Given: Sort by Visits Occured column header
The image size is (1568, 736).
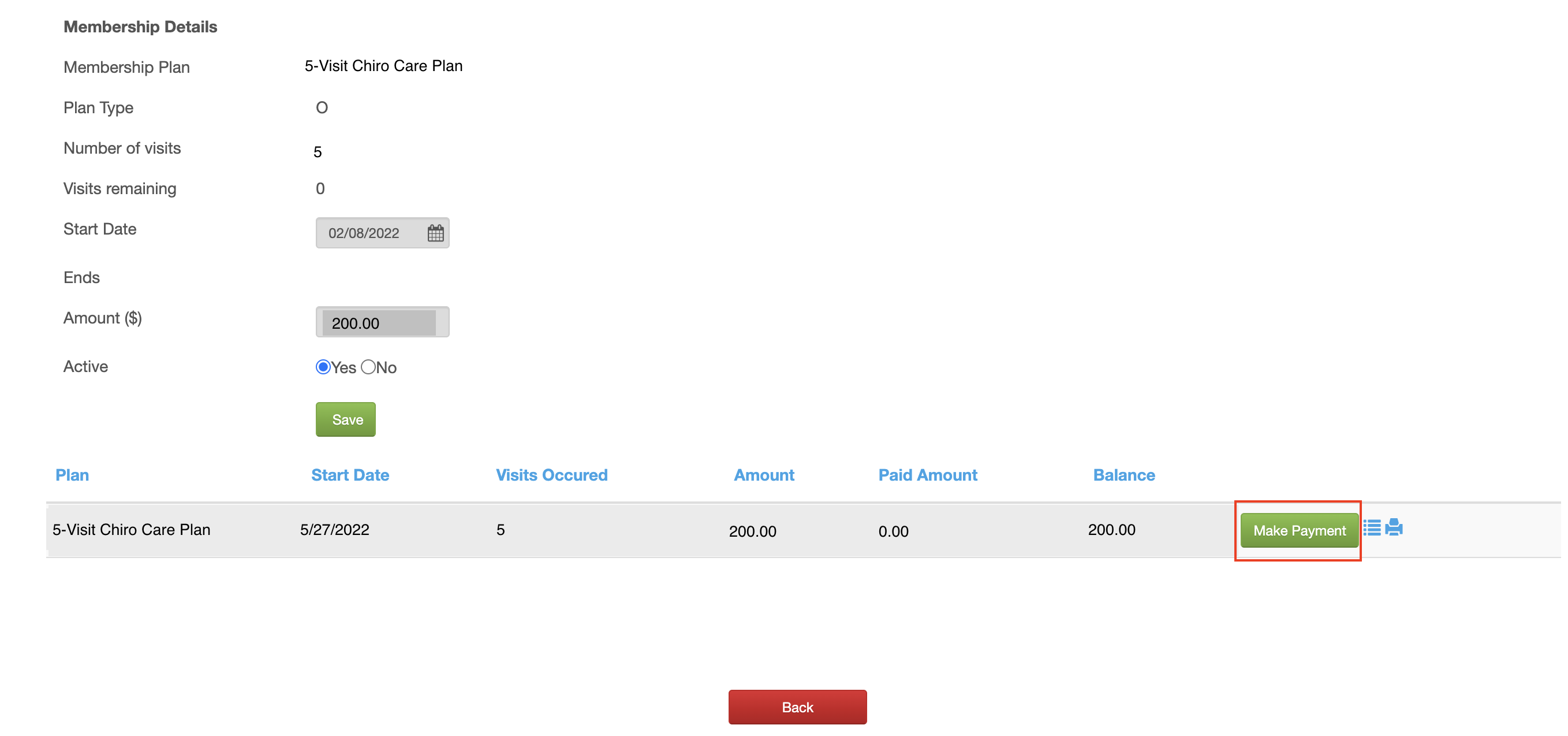Looking at the screenshot, I should (x=551, y=475).
